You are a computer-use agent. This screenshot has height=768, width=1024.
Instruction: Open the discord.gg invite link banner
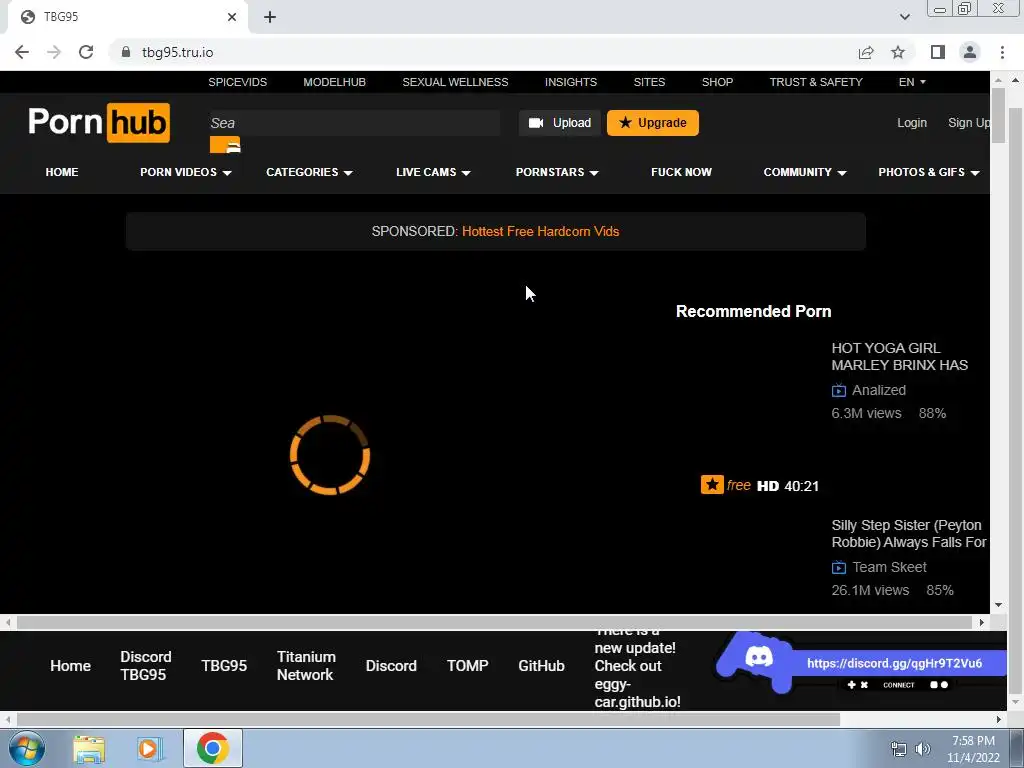click(894, 664)
